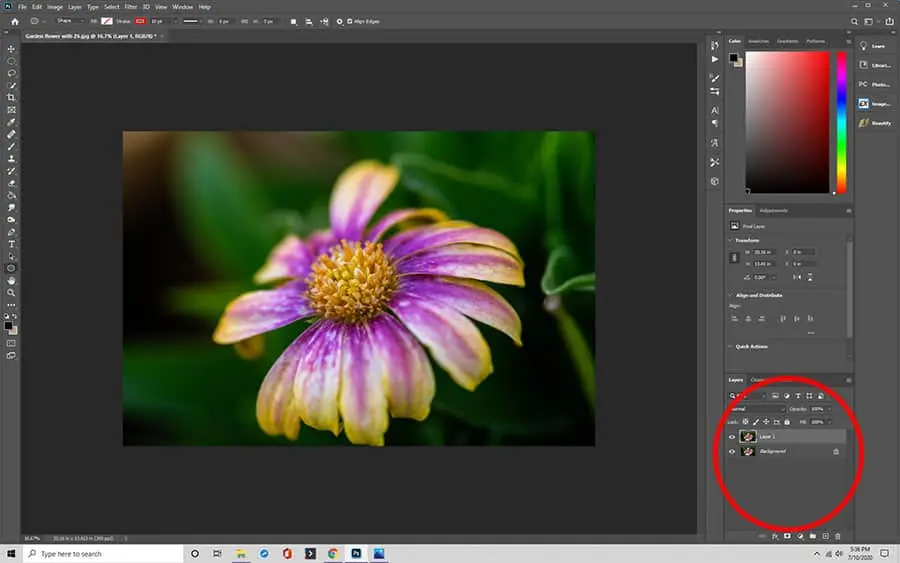Select the Layer 1 thumbnail
The image size is (900, 563).
(x=748, y=437)
